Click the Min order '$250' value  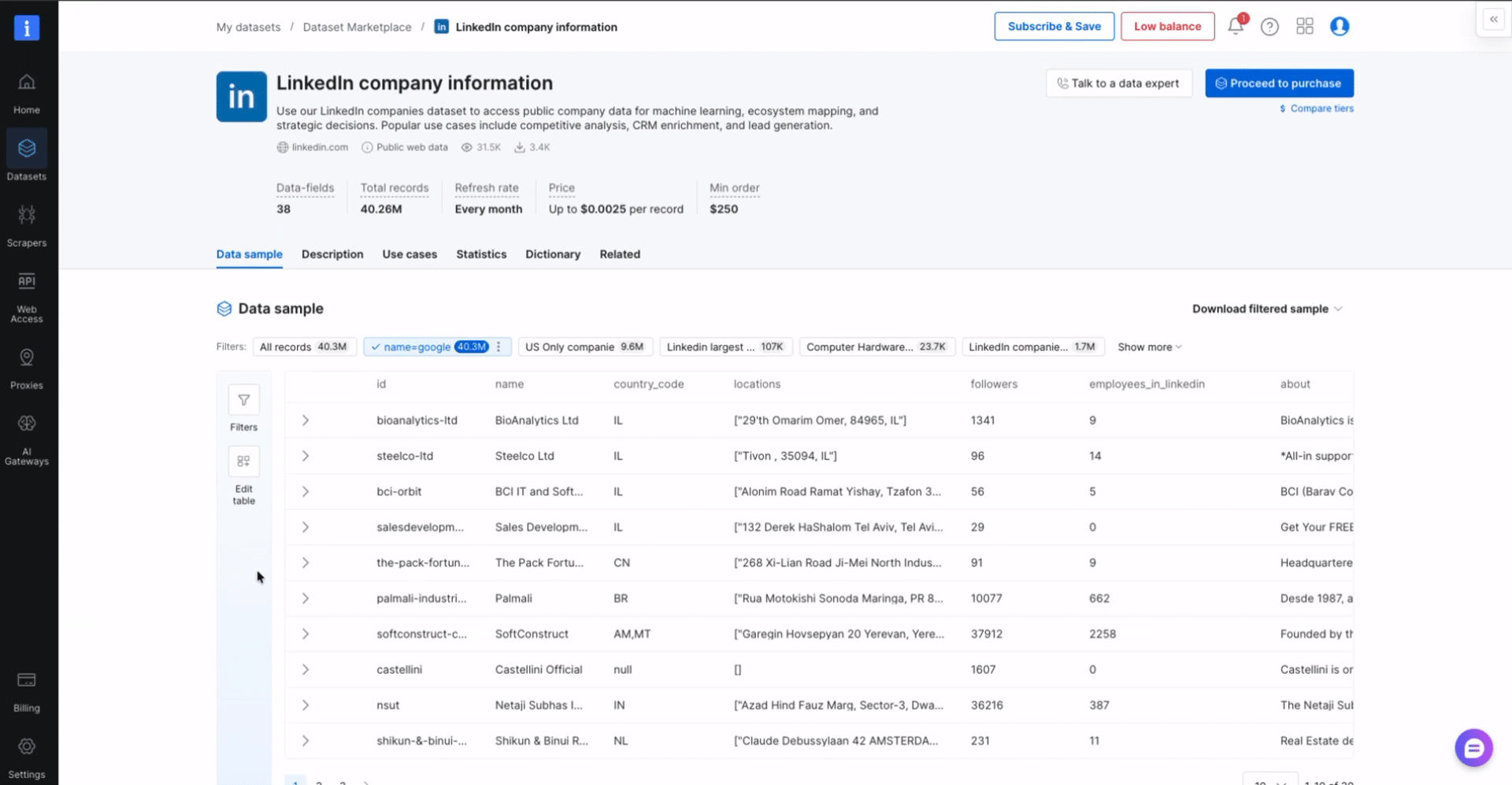pos(724,209)
